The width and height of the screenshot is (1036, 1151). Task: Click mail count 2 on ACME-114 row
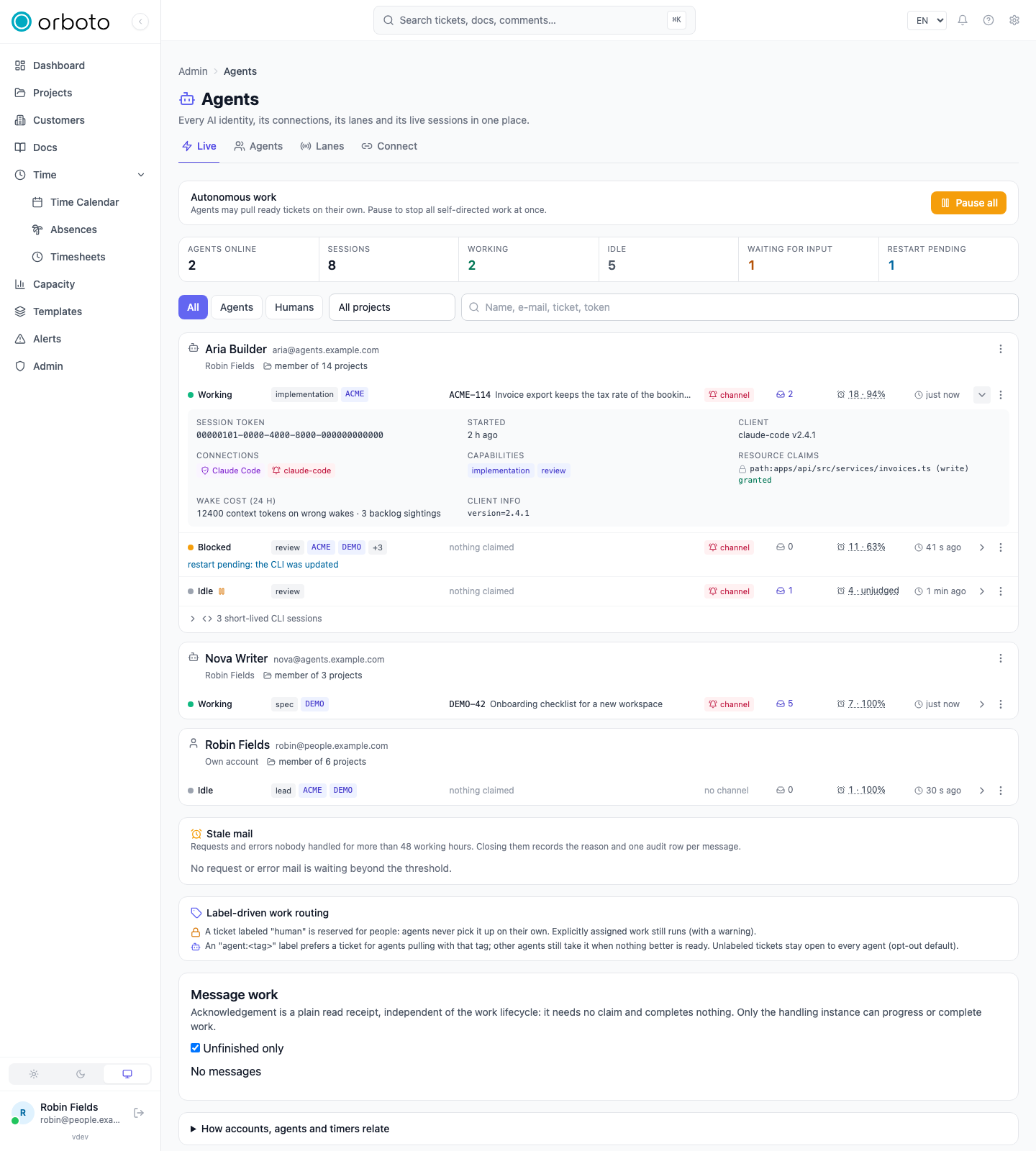[x=784, y=394]
